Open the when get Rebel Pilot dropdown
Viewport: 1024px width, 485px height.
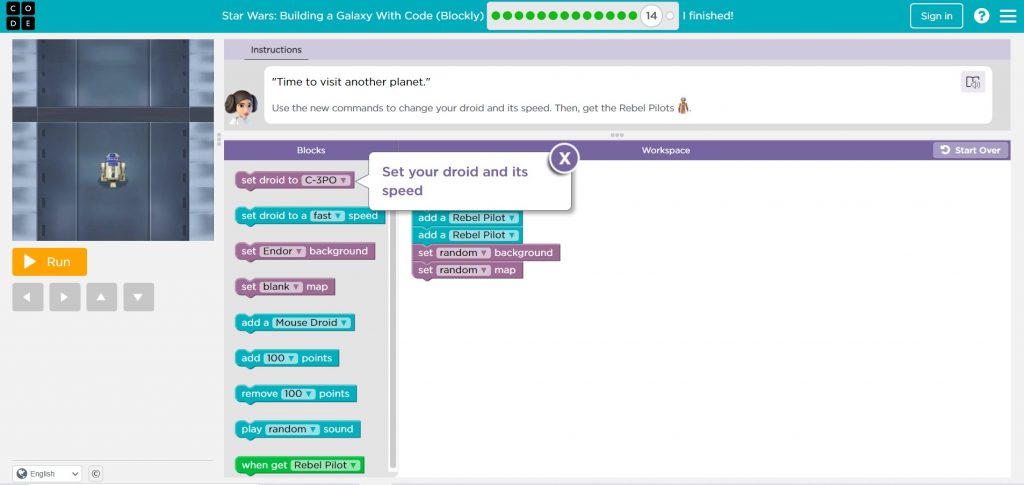(326, 465)
